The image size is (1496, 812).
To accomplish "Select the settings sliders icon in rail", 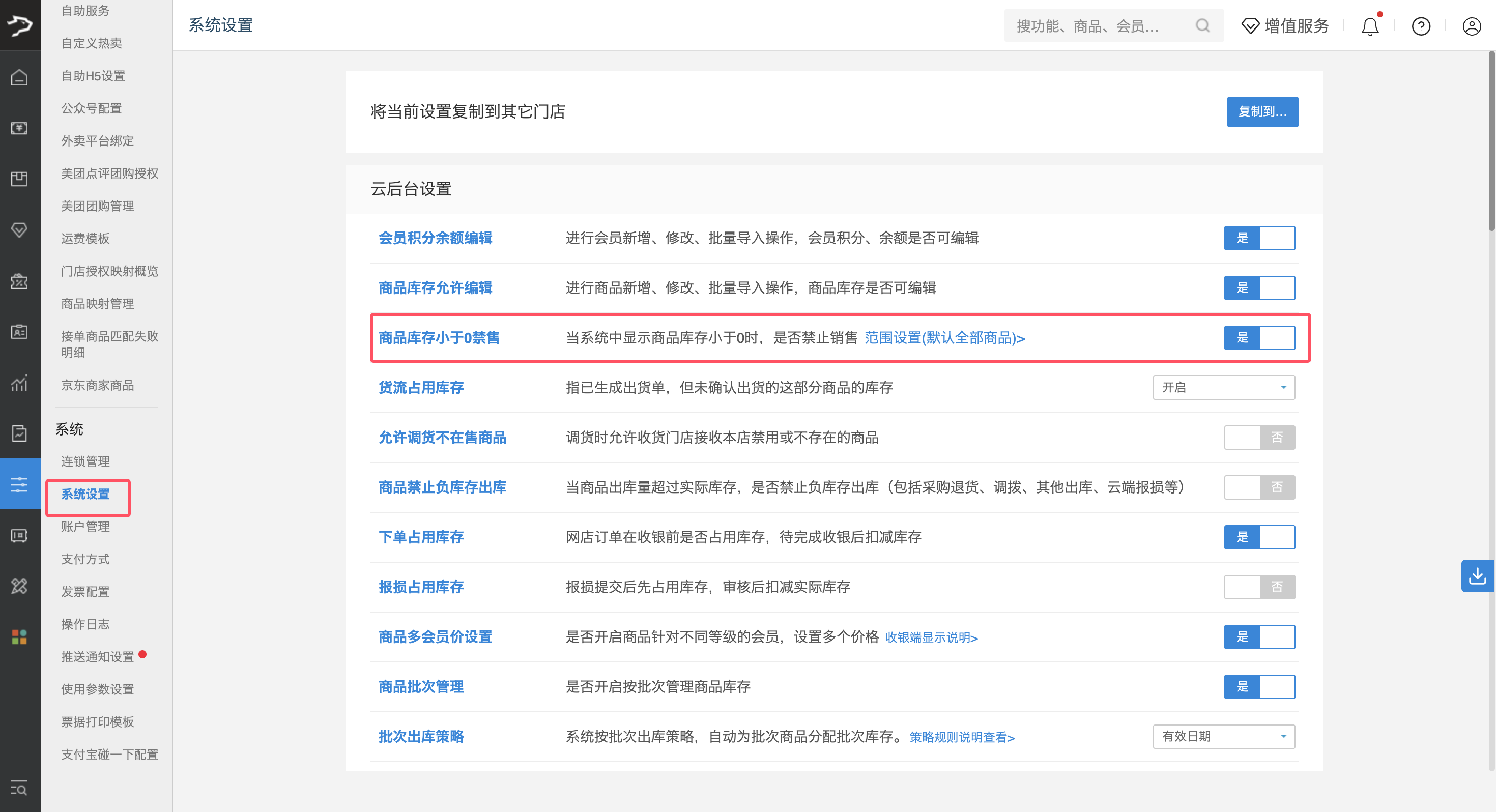I will [x=20, y=484].
